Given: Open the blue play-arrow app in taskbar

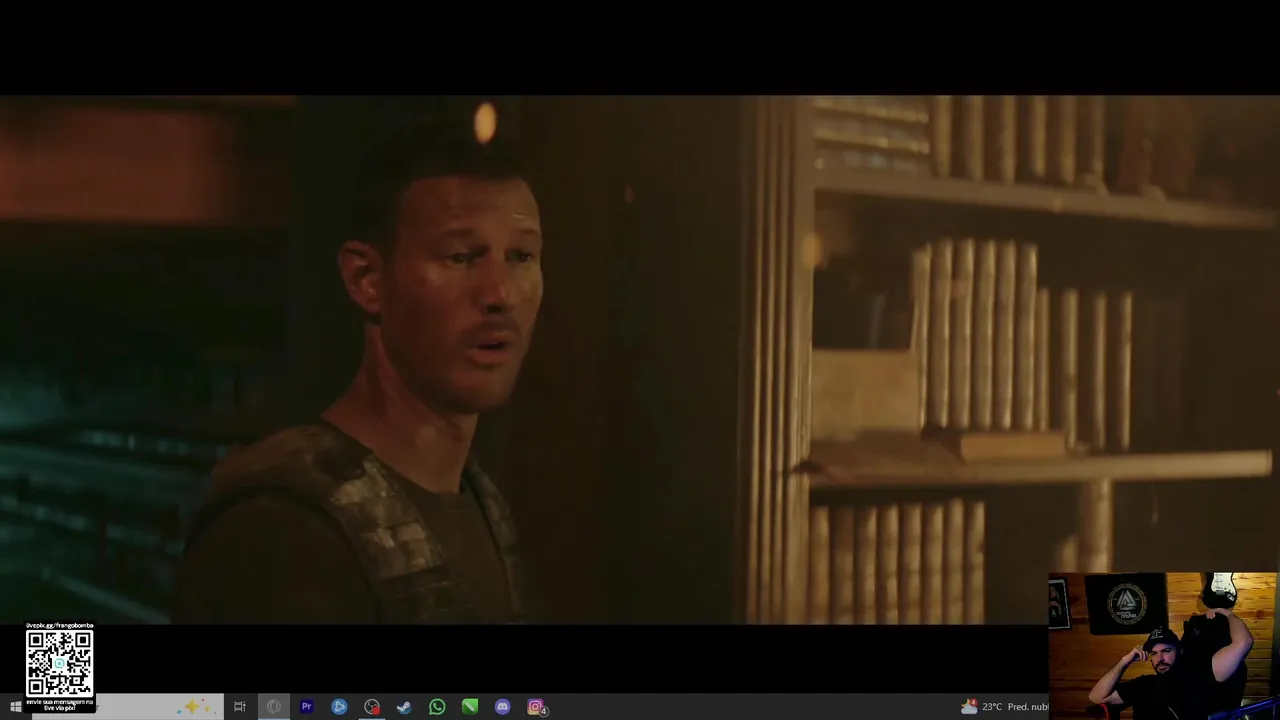Looking at the screenshot, I should [x=339, y=707].
